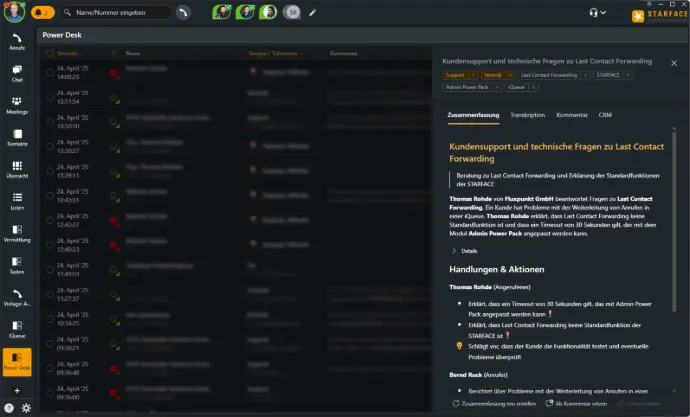Viewport: 690px width, 417px height.
Task: Open own user profile avatar
Action: (14, 12)
